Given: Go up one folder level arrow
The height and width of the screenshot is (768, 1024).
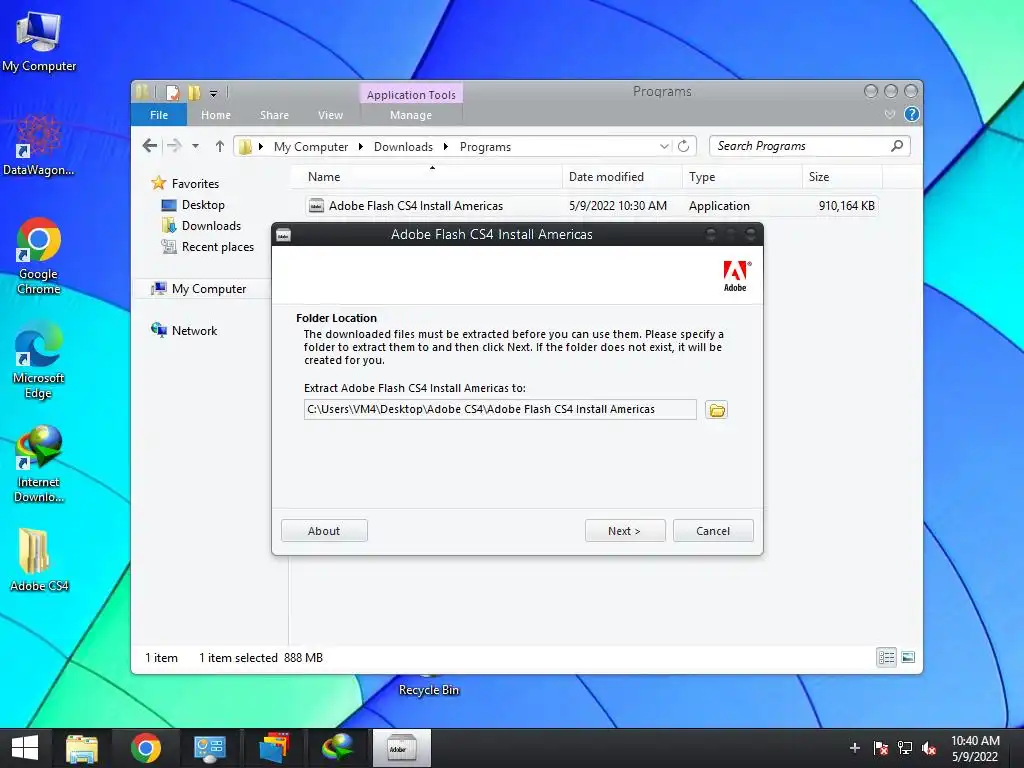Looking at the screenshot, I should [x=219, y=146].
